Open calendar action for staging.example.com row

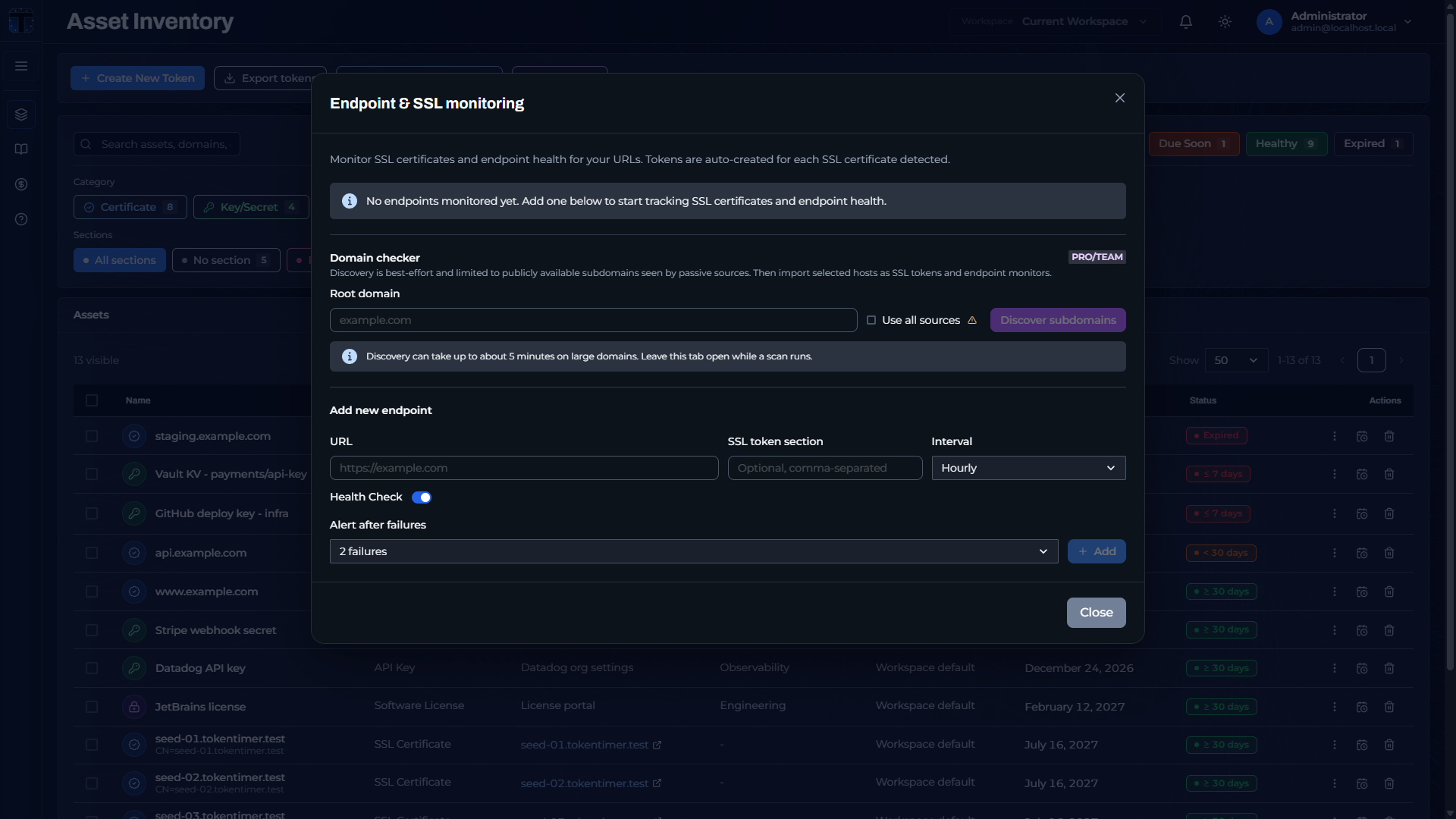click(x=1362, y=436)
